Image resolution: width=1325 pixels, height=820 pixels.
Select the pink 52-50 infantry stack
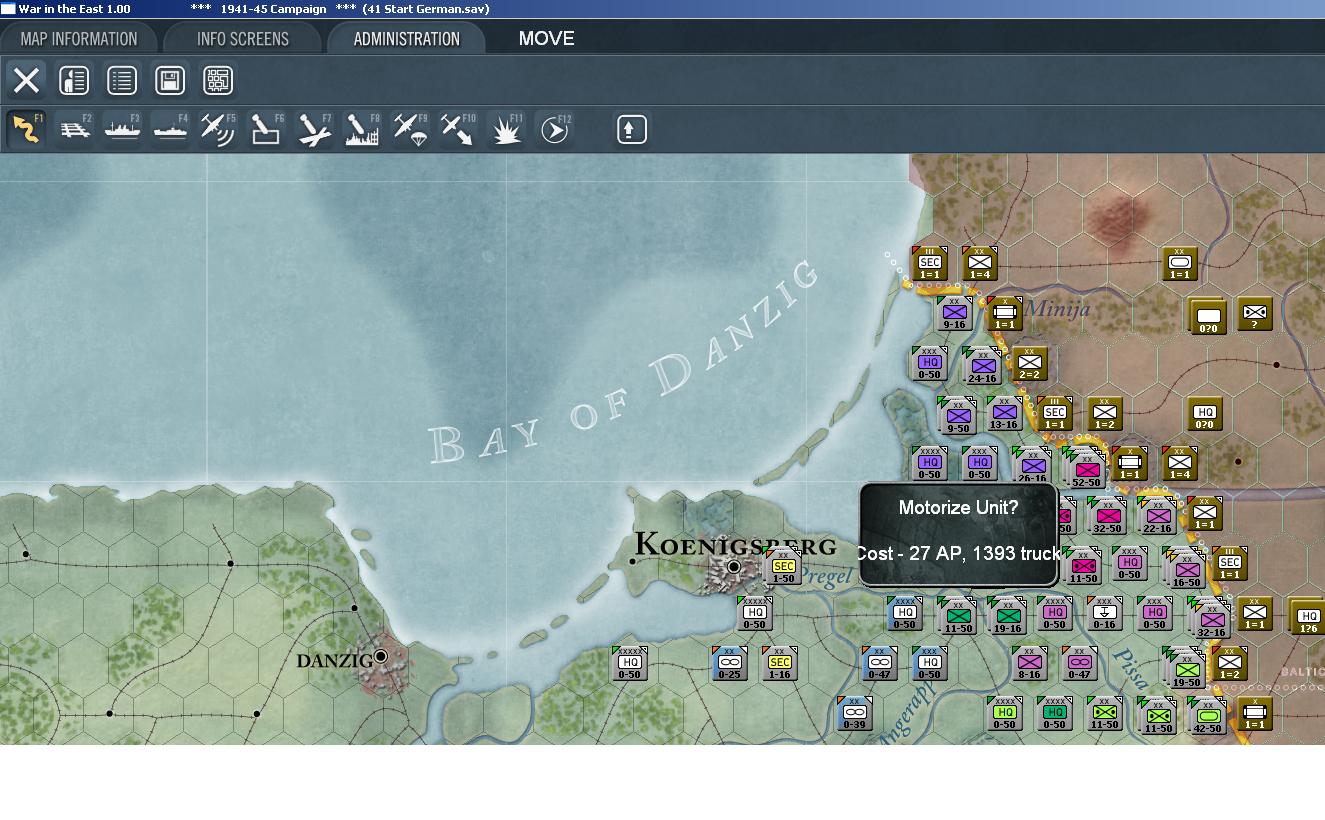pyautogui.click(x=1087, y=470)
